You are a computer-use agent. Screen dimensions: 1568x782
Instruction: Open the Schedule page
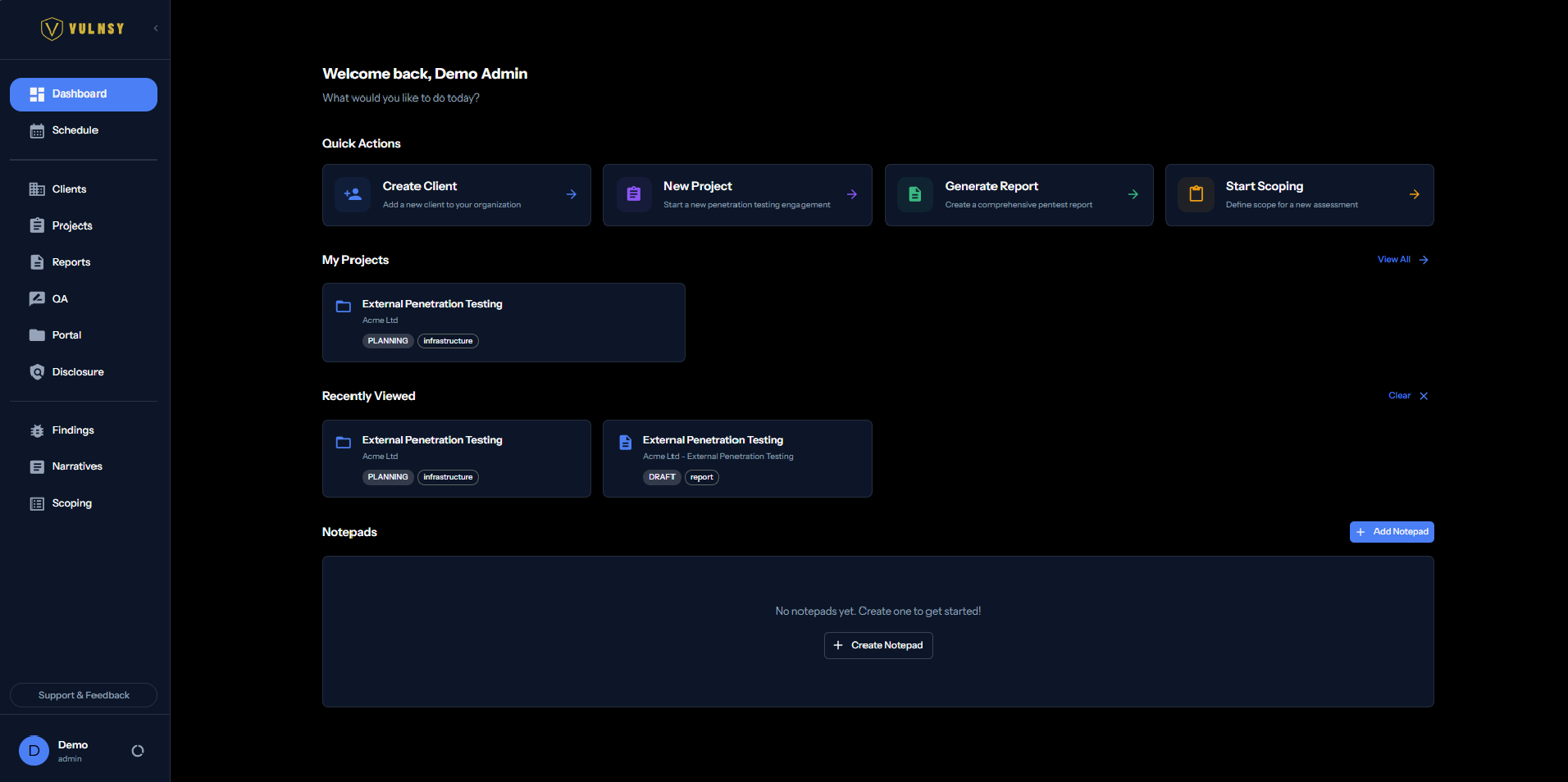pyautogui.click(x=84, y=131)
